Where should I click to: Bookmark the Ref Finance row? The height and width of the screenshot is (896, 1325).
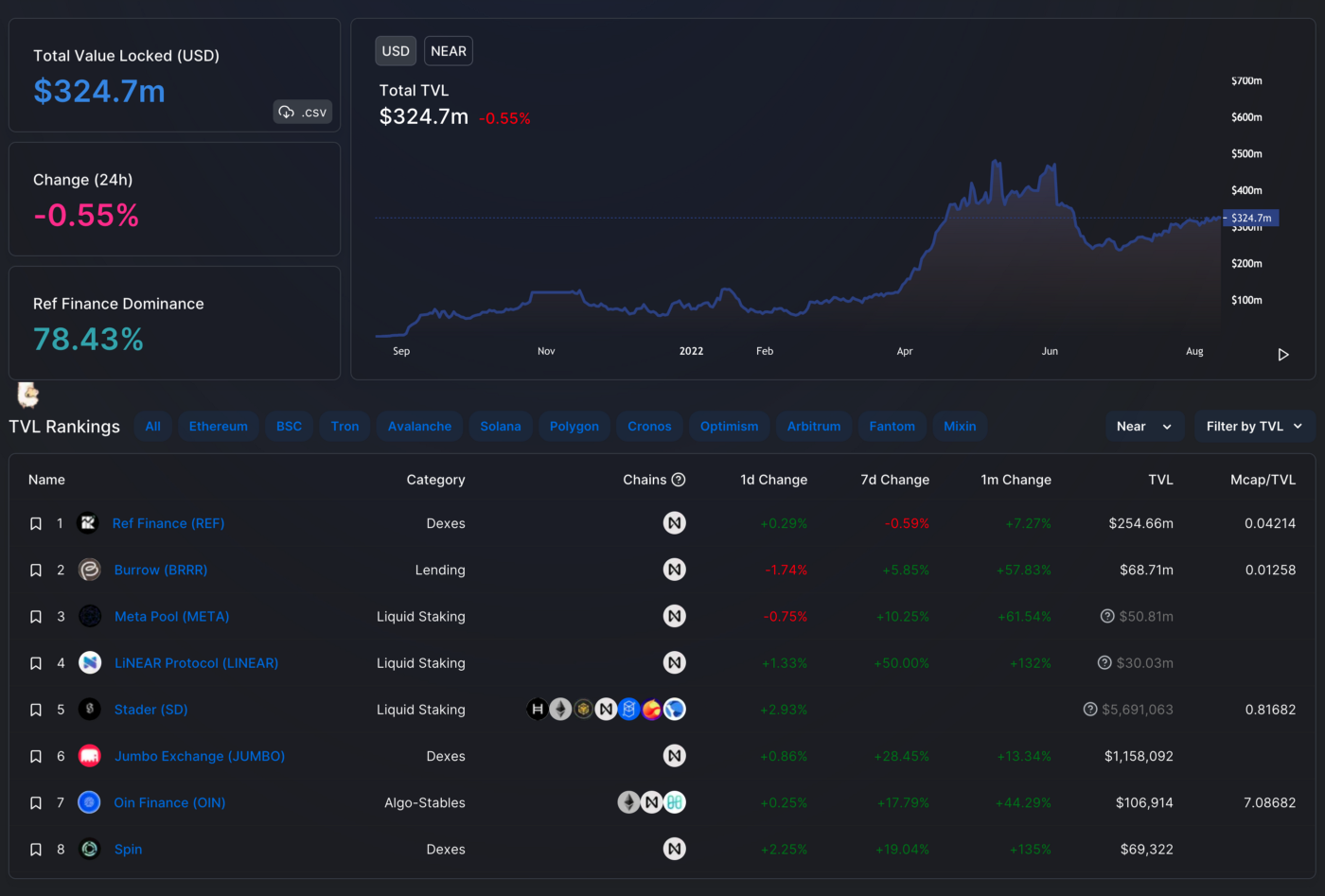click(36, 523)
